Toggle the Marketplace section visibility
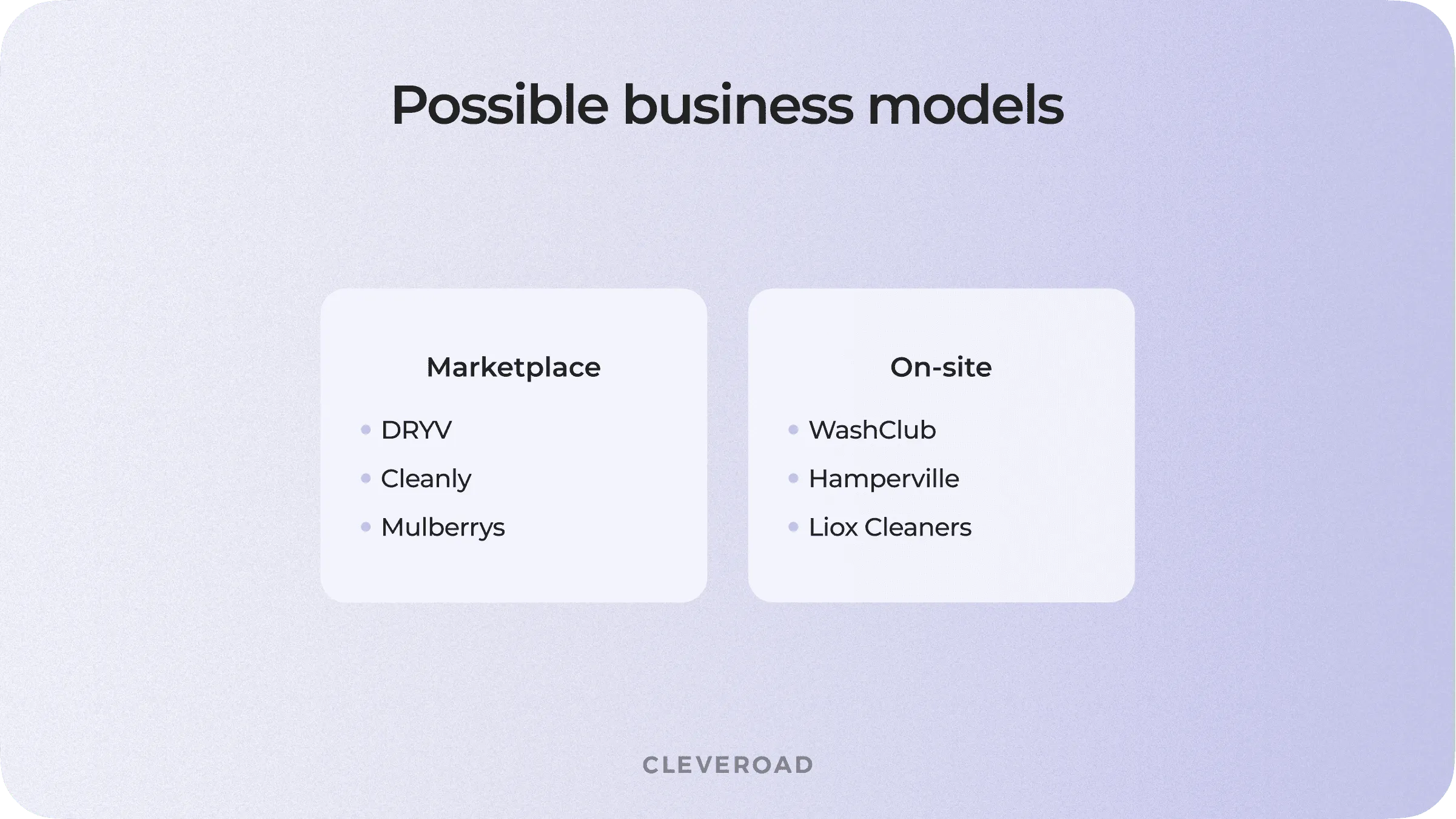 pos(513,367)
